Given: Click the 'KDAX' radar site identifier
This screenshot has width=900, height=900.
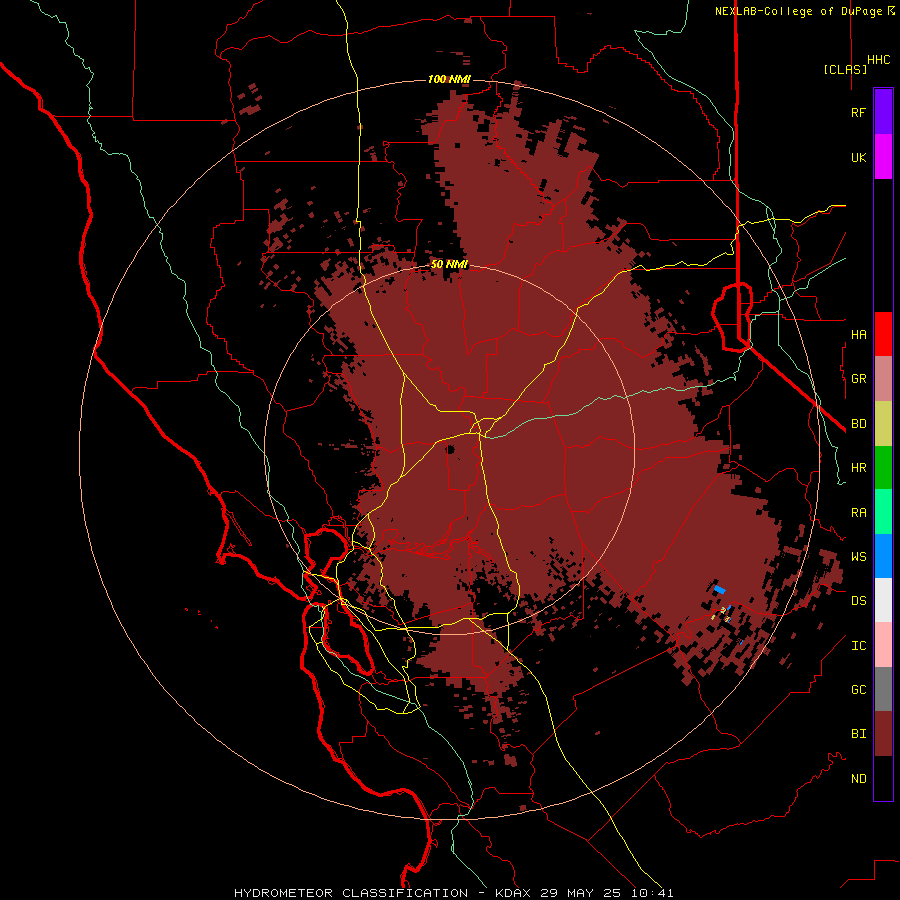Looking at the screenshot, I should point(513,893).
